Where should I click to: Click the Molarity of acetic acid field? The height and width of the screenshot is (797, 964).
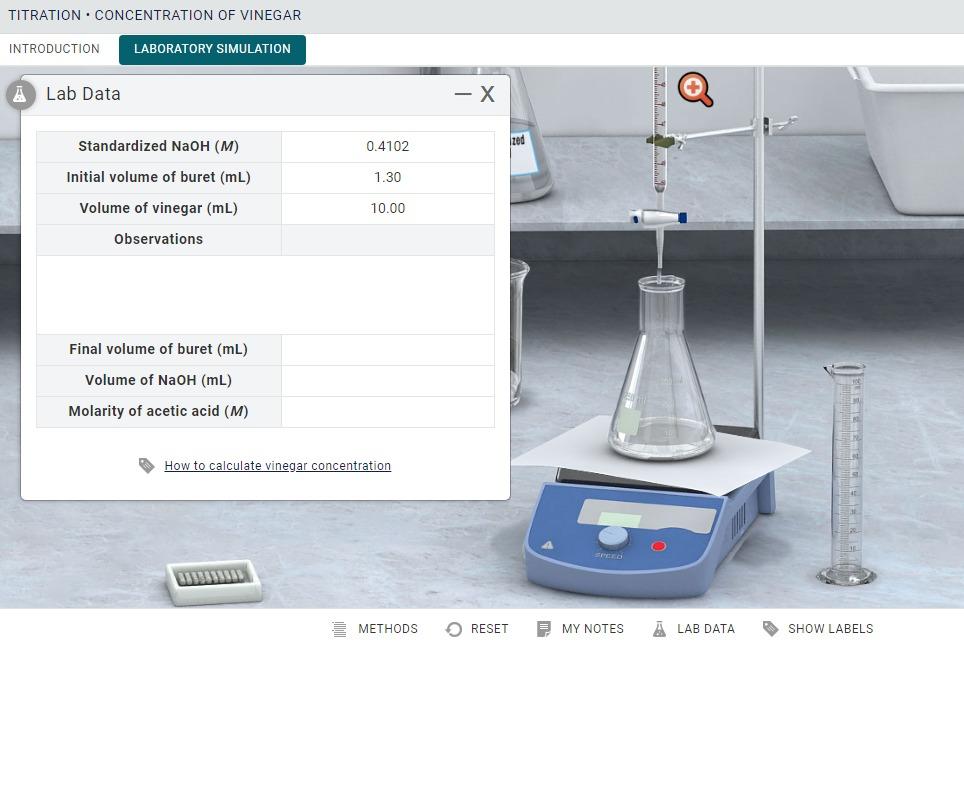(x=387, y=411)
